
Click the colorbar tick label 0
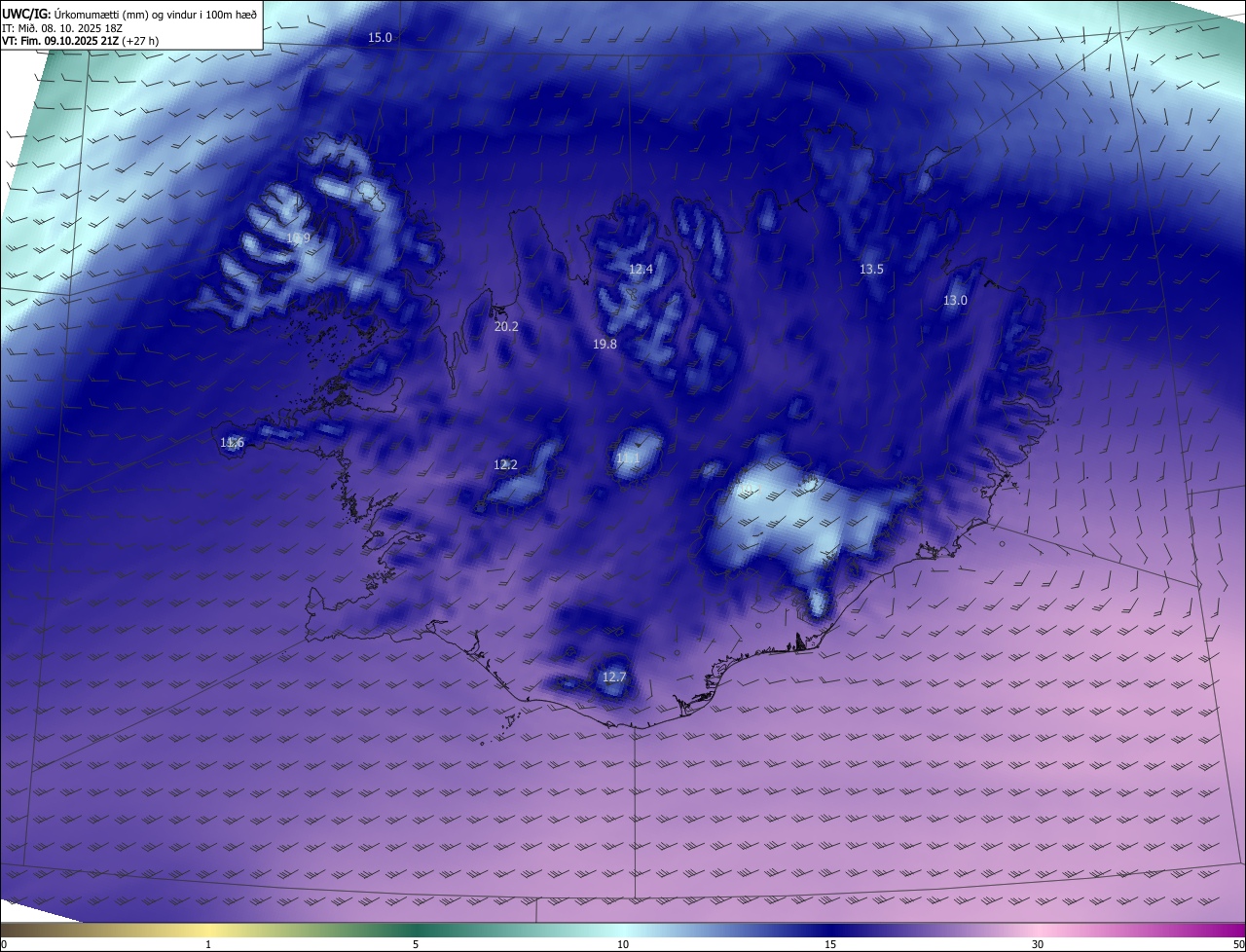(4, 944)
